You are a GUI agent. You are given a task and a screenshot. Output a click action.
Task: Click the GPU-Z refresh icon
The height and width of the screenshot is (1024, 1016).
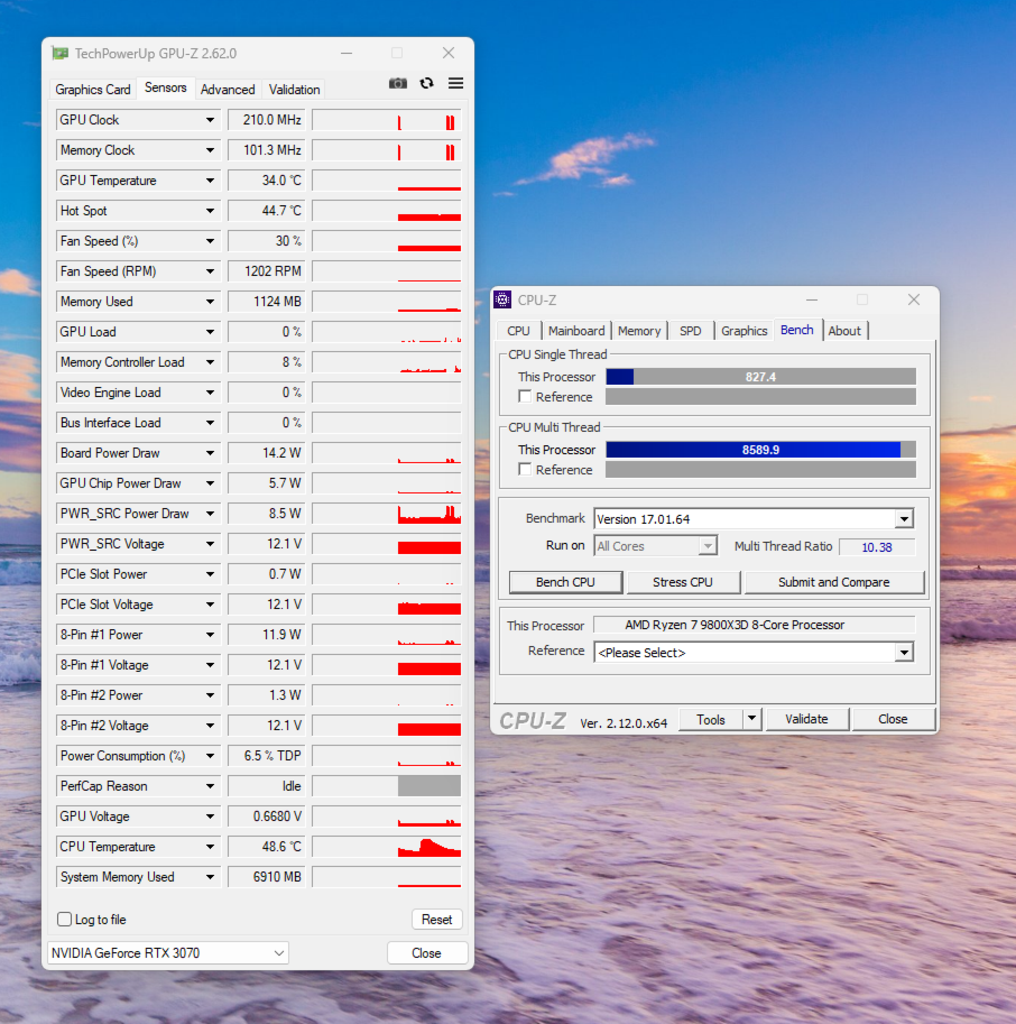[426, 84]
